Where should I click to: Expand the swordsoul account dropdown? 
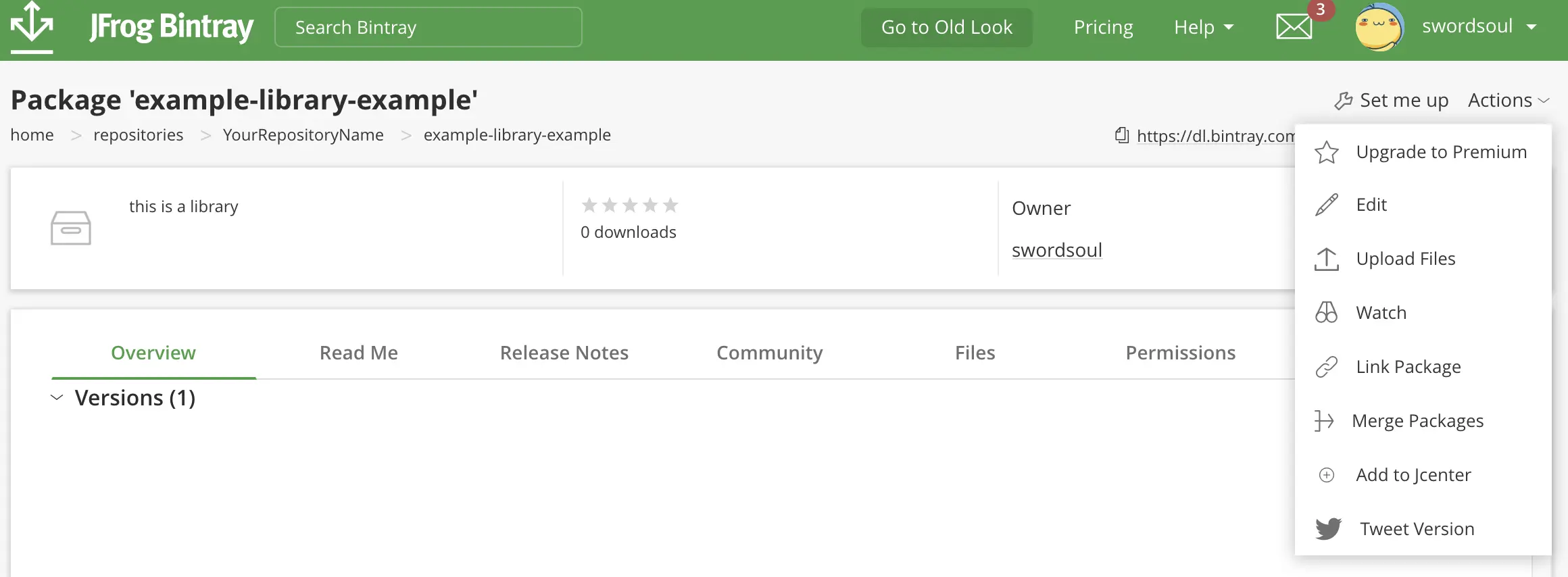pos(1532,27)
